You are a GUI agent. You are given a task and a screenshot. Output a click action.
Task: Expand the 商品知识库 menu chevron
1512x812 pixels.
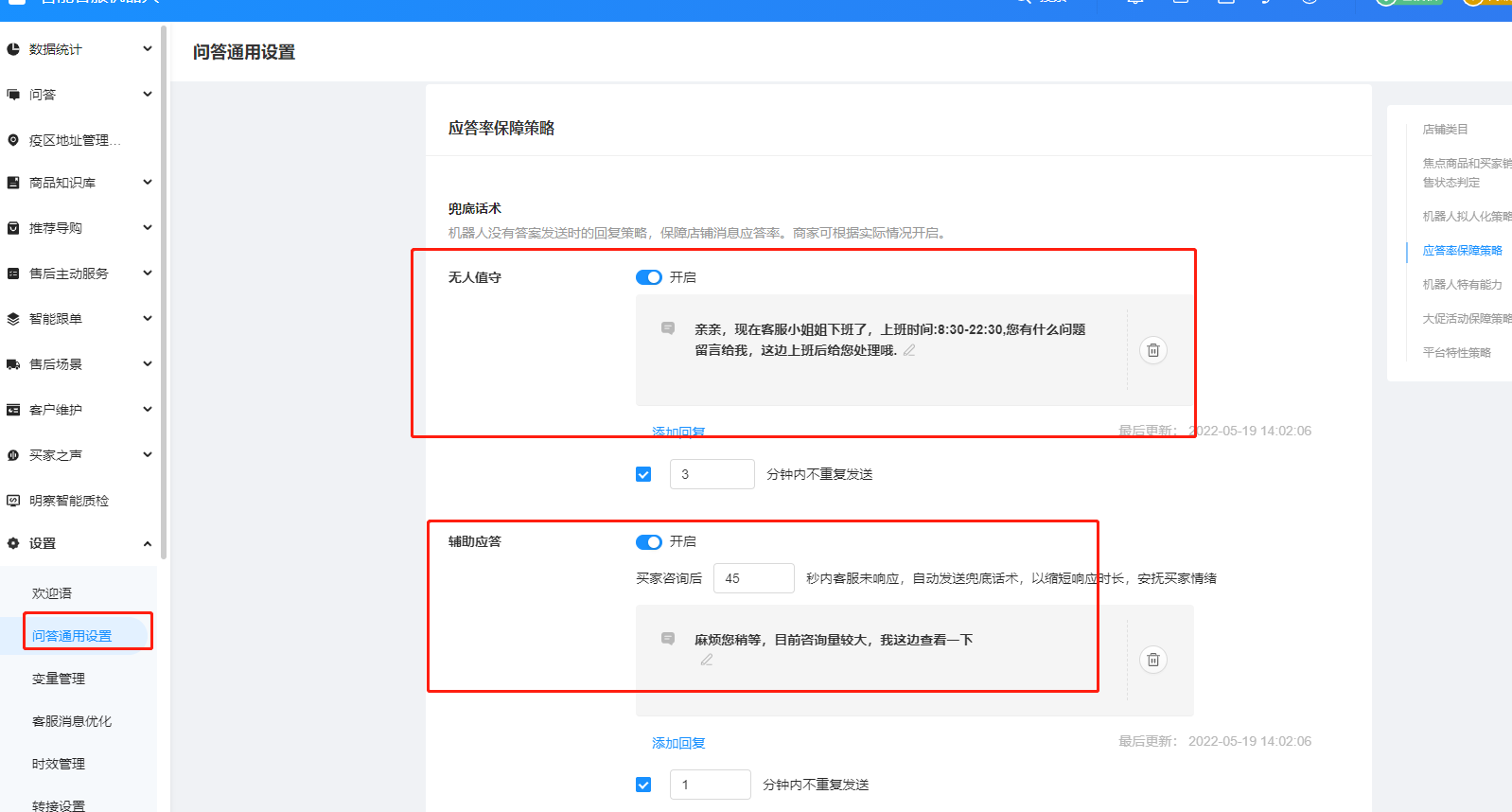click(x=148, y=183)
